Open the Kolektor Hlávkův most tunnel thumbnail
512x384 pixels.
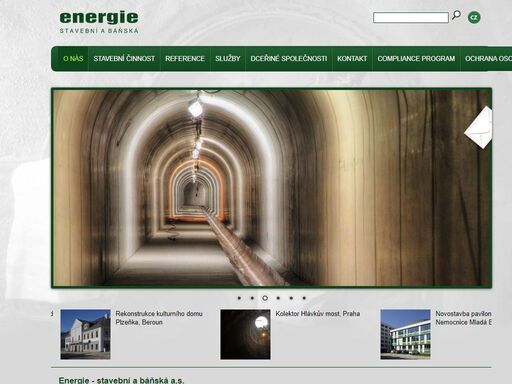tap(245, 334)
